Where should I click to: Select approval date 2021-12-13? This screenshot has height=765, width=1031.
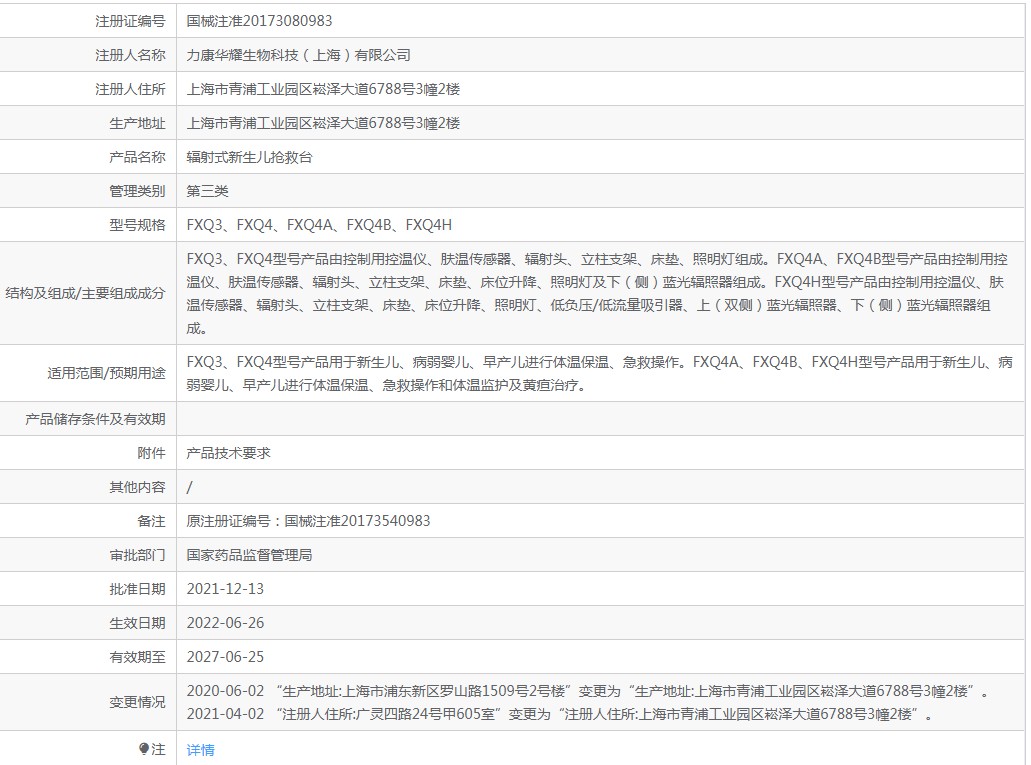pyautogui.click(x=225, y=589)
